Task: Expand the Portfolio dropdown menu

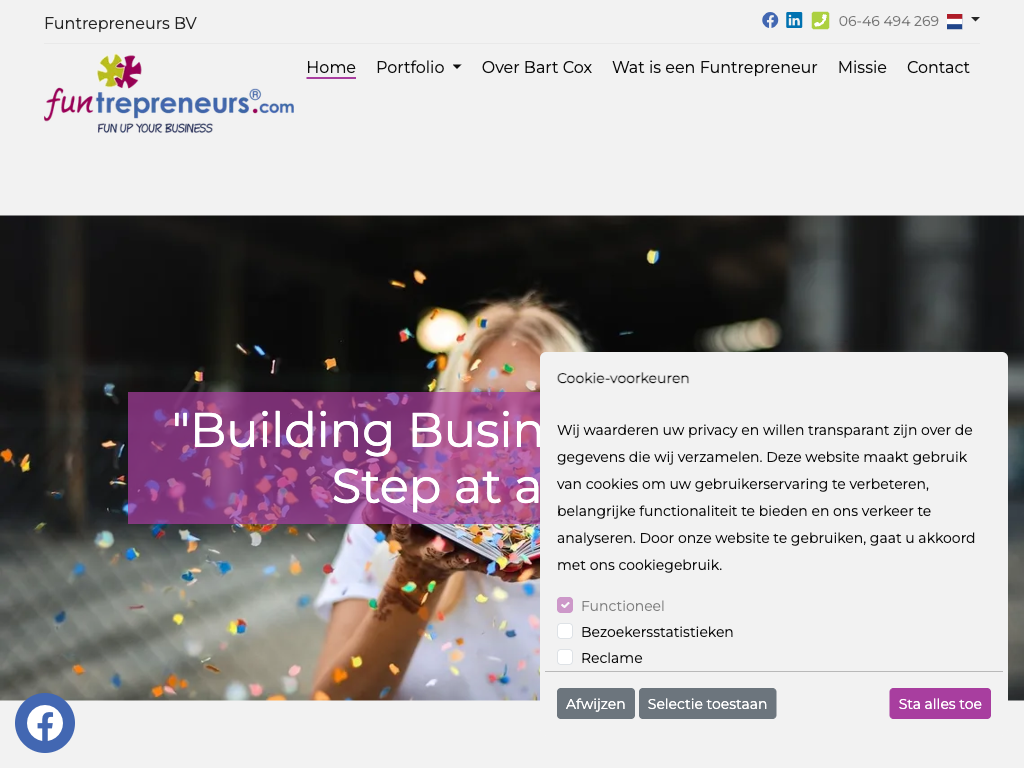Action: pyautogui.click(x=419, y=67)
